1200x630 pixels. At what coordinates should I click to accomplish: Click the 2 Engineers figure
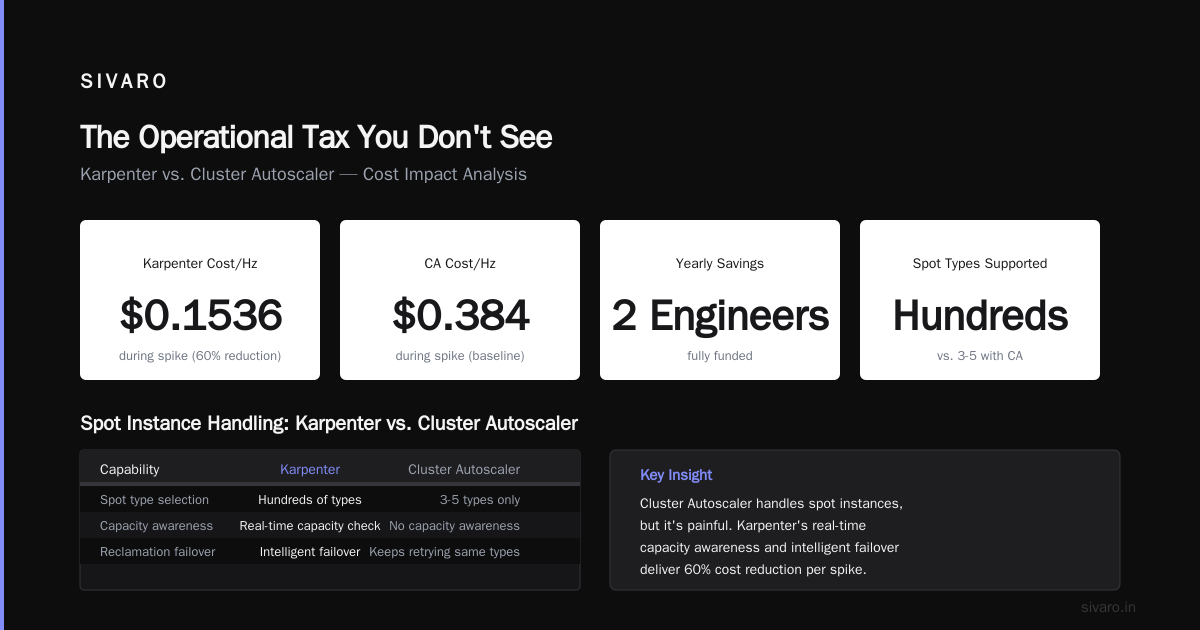coord(720,315)
